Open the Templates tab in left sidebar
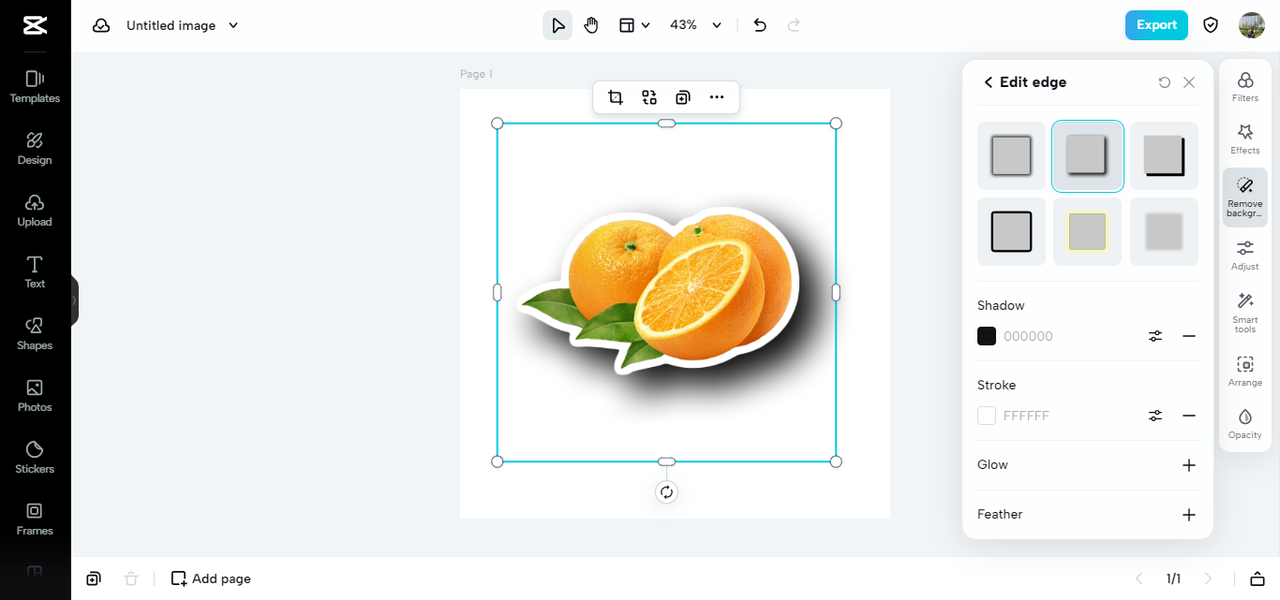Image resolution: width=1280 pixels, height=600 pixels. 35,87
